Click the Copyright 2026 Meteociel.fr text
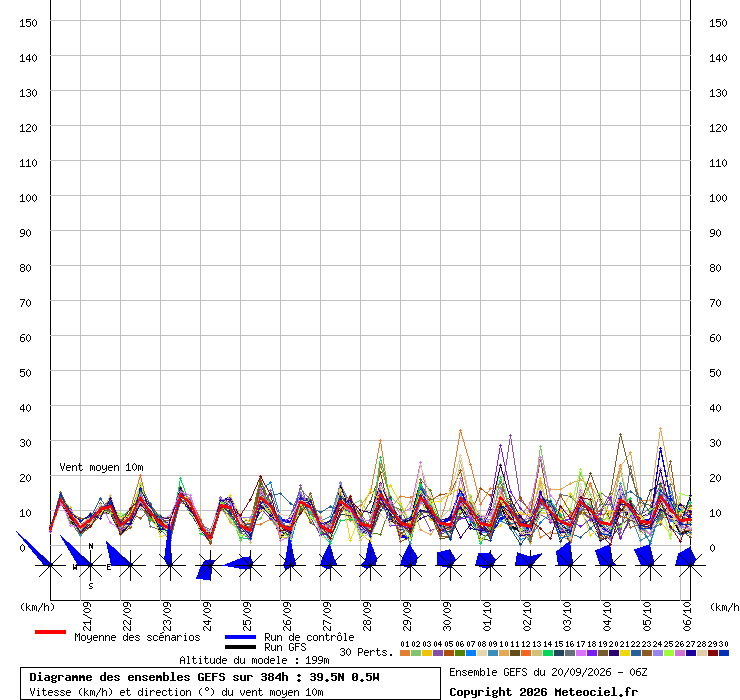This screenshot has width=740, height=700. (x=543, y=692)
